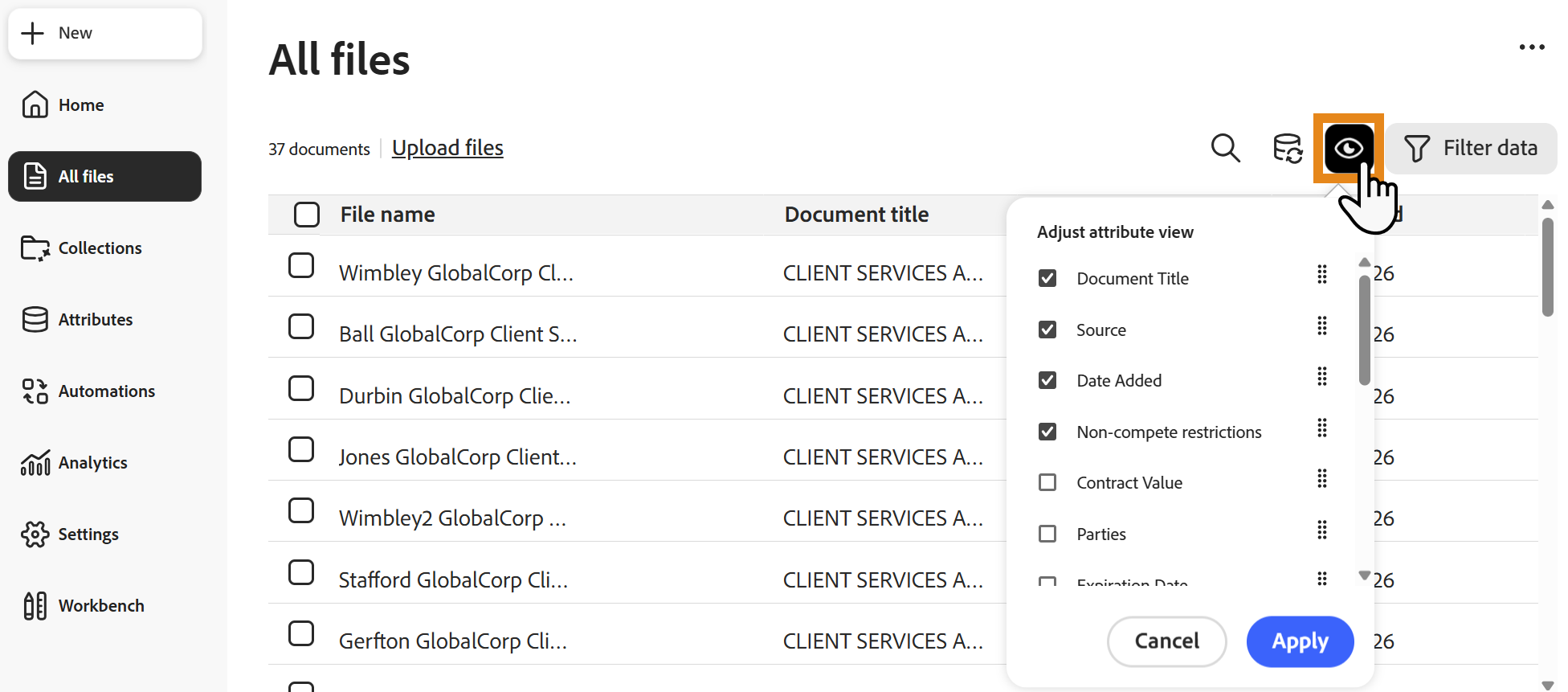
Task: Click the search magnifier icon
Action: [x=1225, y=148]
